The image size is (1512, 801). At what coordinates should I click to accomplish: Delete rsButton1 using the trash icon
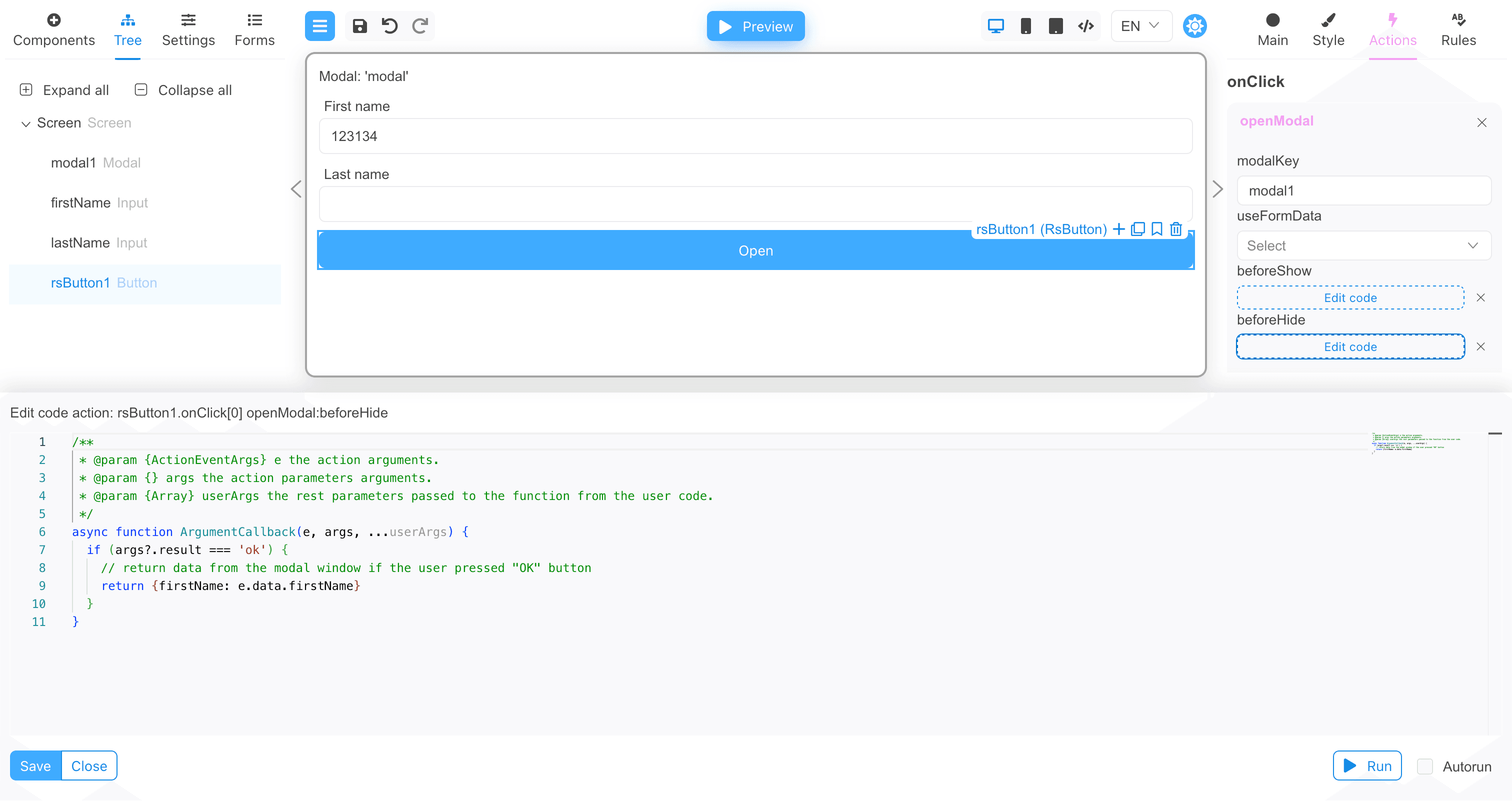1176,229
